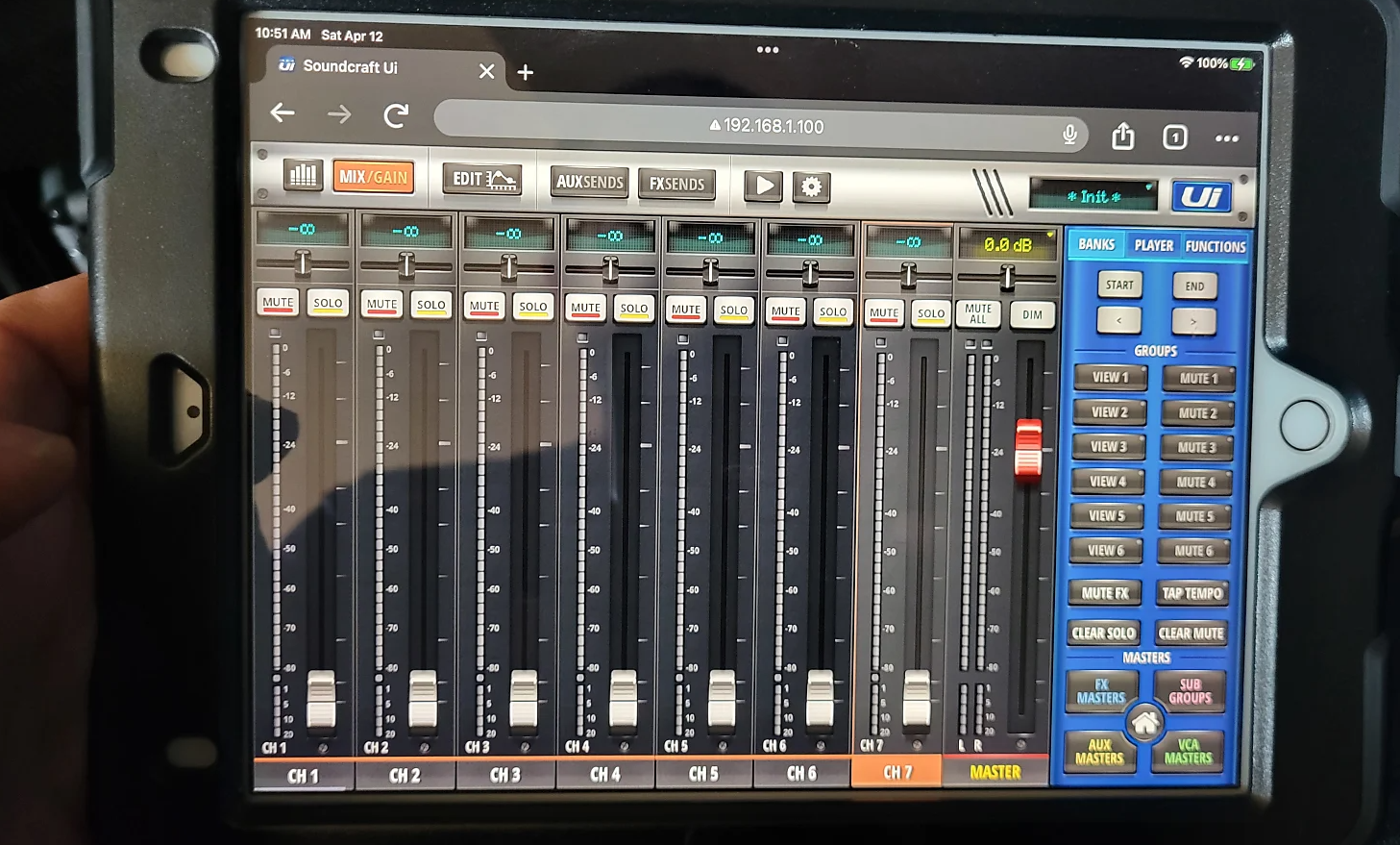Click MUTE FX button
The width and height of the screenshot is (1400, 845).
[x=1105, y=593]
